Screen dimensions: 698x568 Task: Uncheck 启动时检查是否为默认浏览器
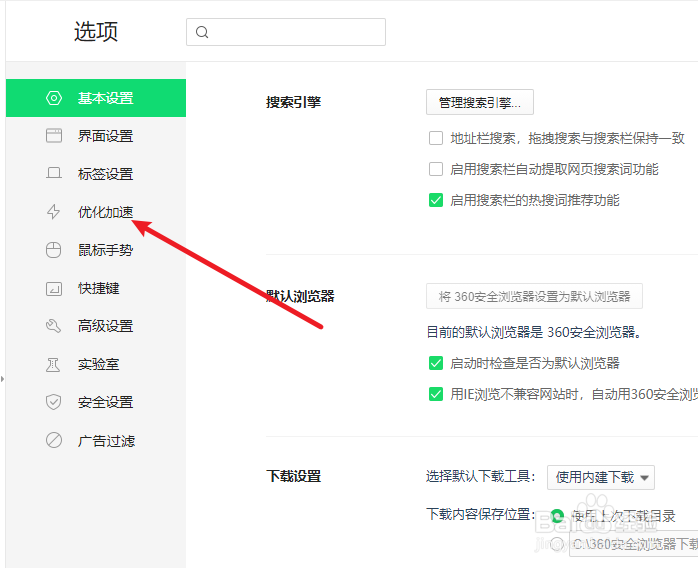436,363
